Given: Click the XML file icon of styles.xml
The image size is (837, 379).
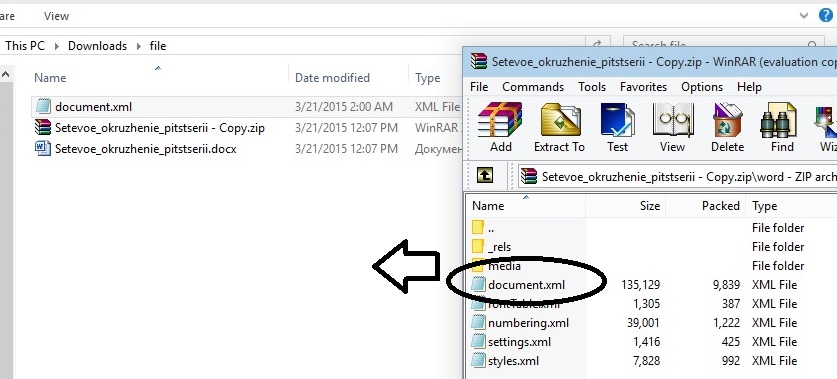Looking at the screenshot, I should point(478,360).
